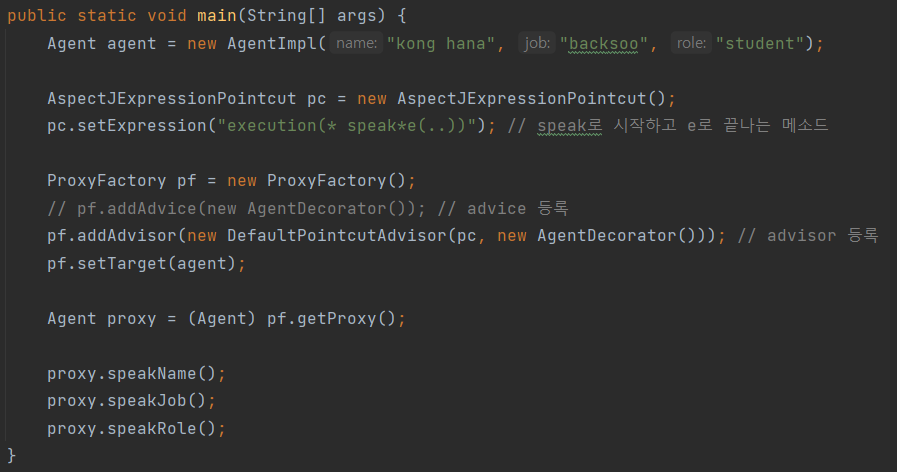Screen dimensions: 897x472
Task: Click the 'job:' parameter hint
Action: tap(537, 43)
